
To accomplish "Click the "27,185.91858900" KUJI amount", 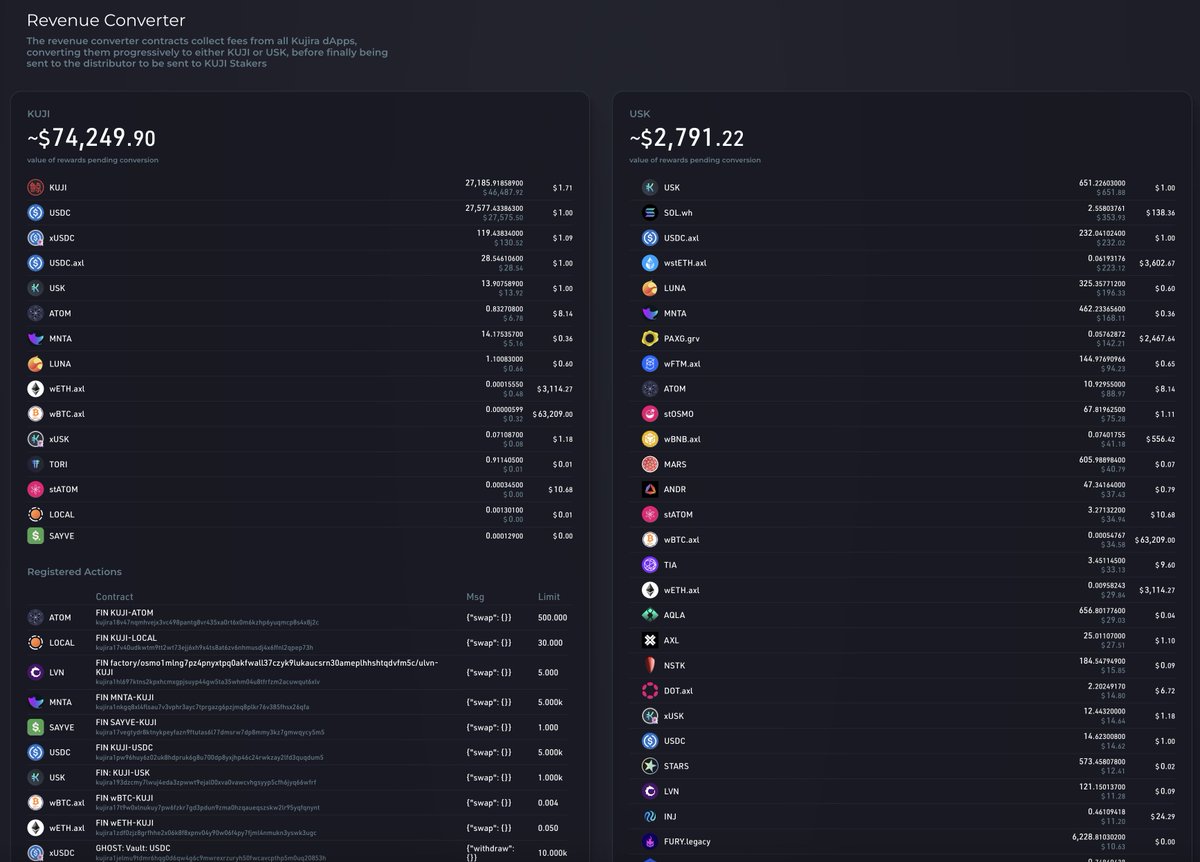I will pos(494,183).
